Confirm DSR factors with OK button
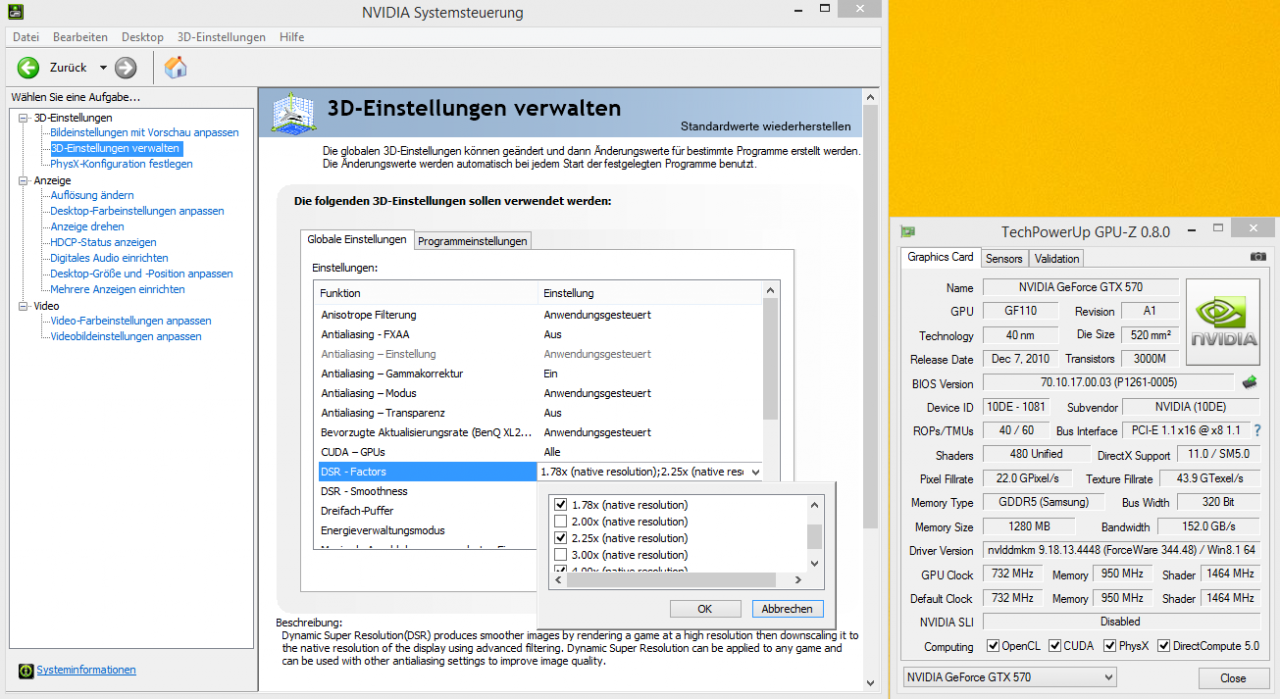The height and width of the screenshot is (699, 1280). 705,609
